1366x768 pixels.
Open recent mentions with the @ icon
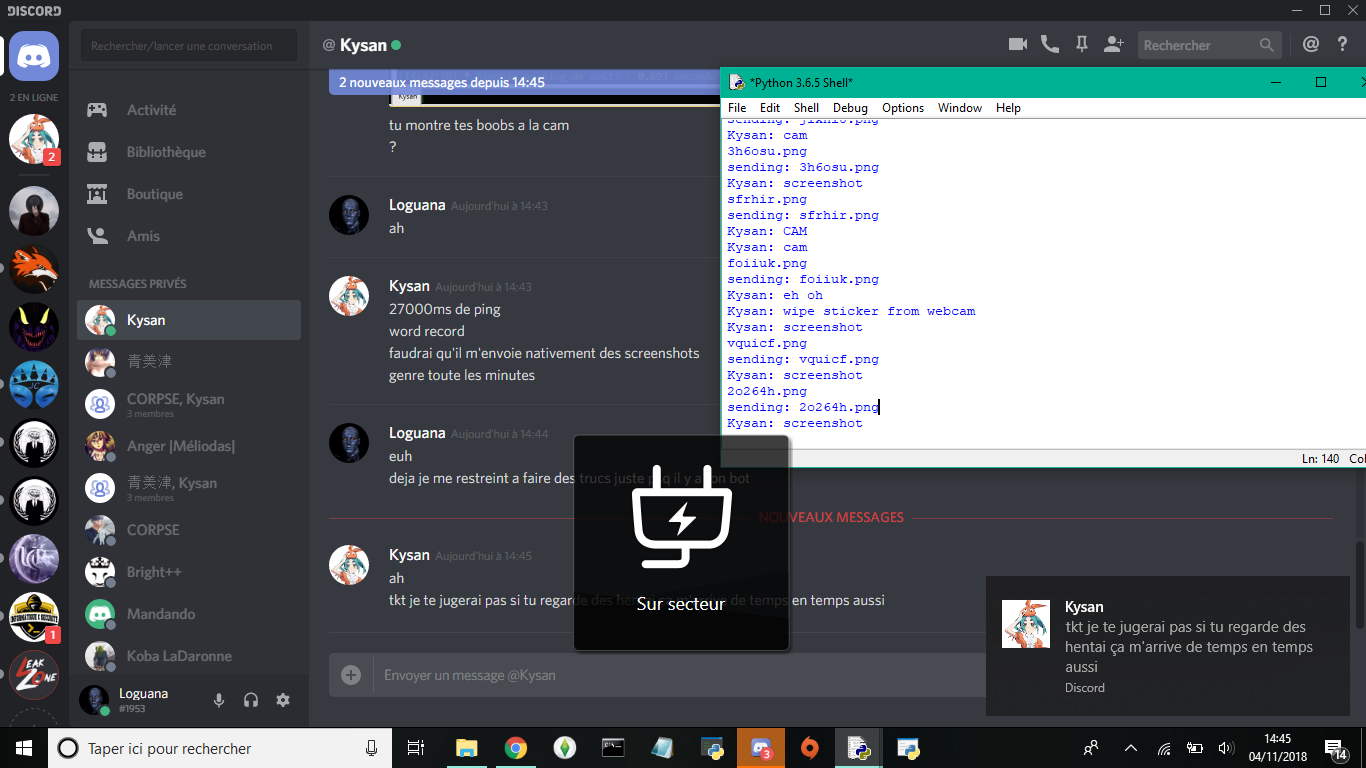[x=1311, y=44]
